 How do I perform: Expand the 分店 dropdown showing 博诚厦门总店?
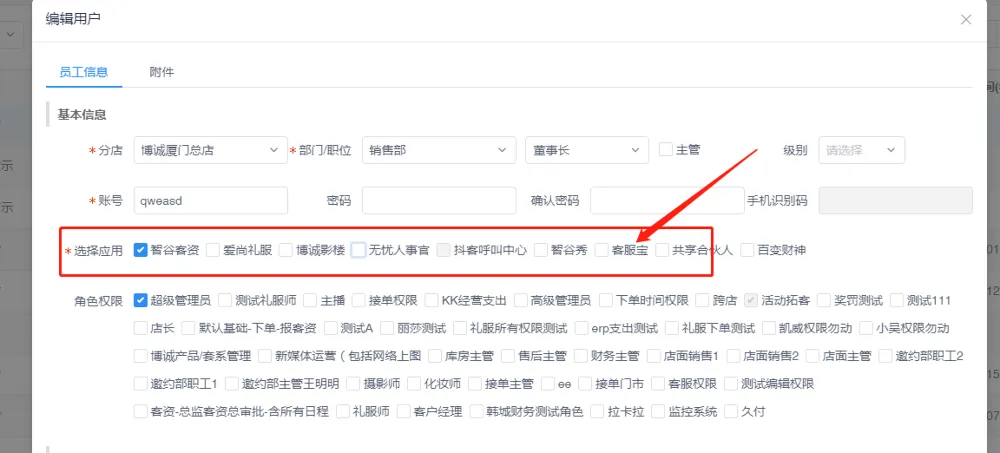point(210,151)
